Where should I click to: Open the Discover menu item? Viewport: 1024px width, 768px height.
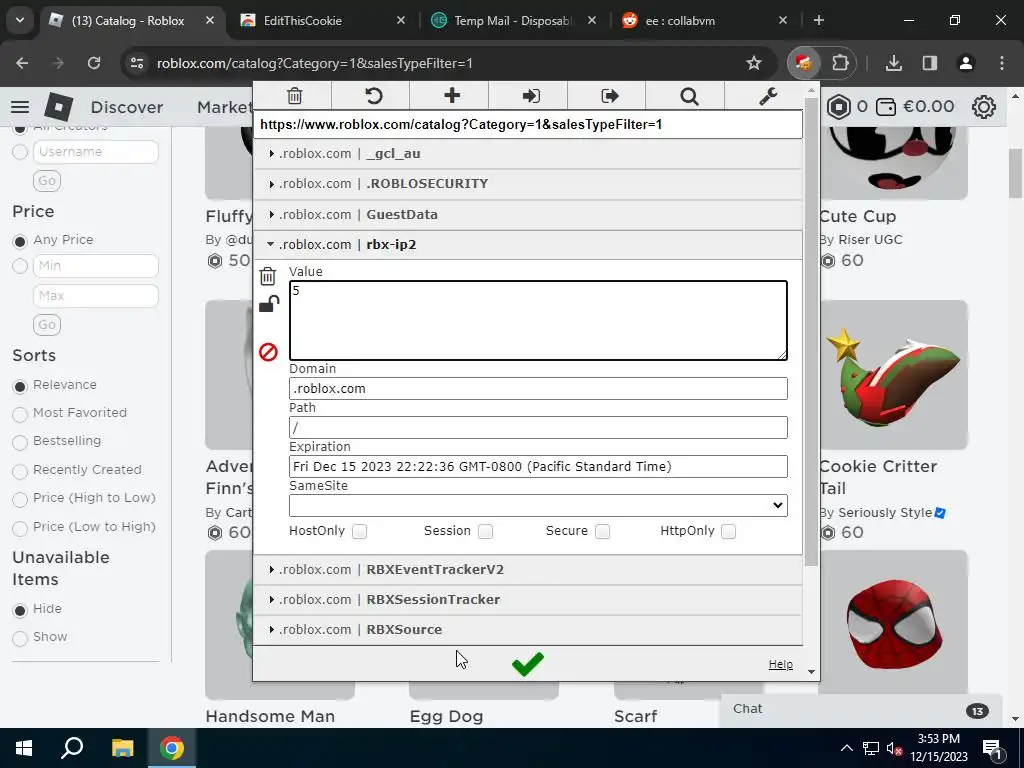(x=127, y=107)
